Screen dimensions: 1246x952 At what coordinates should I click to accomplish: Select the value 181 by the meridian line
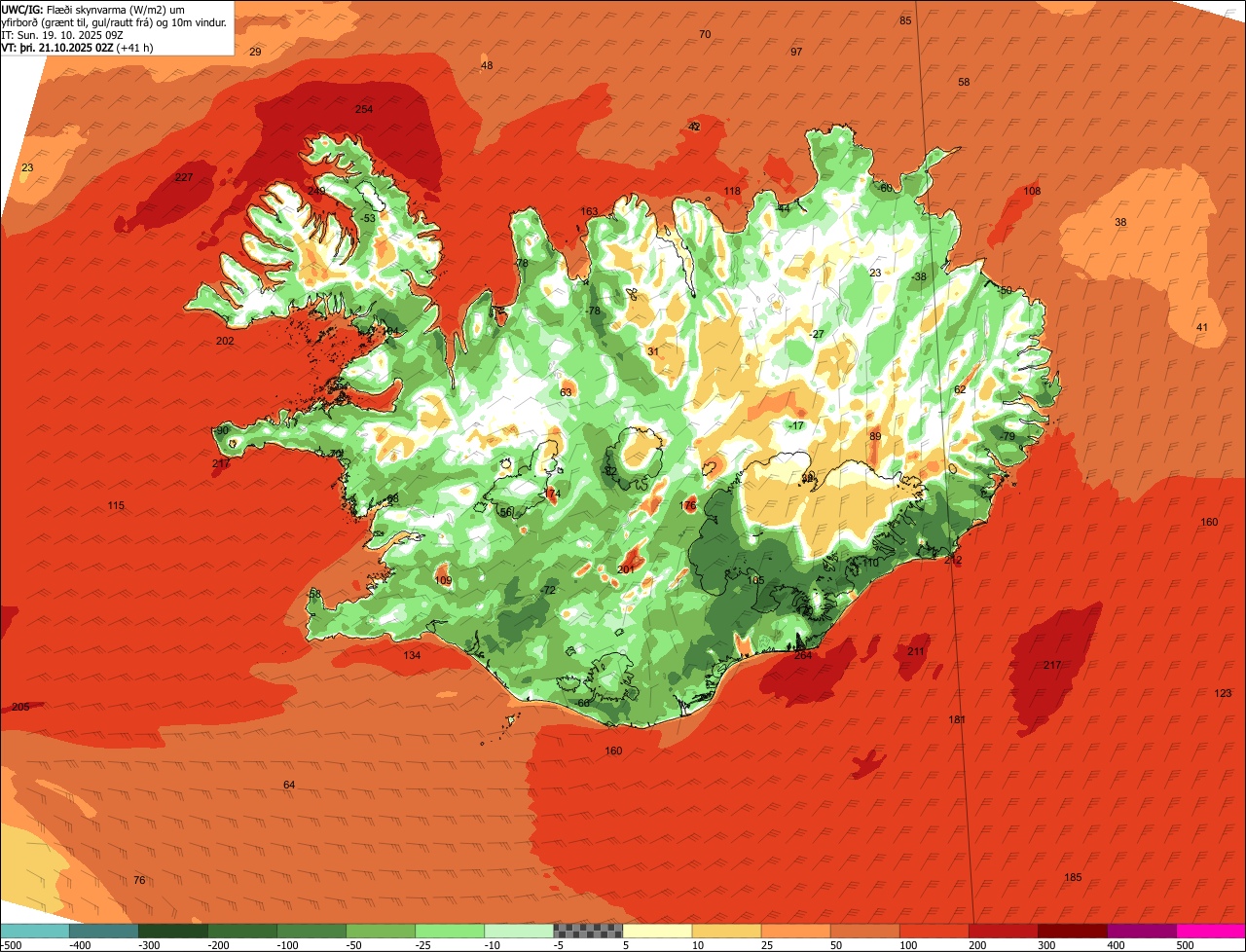(957, 719)
